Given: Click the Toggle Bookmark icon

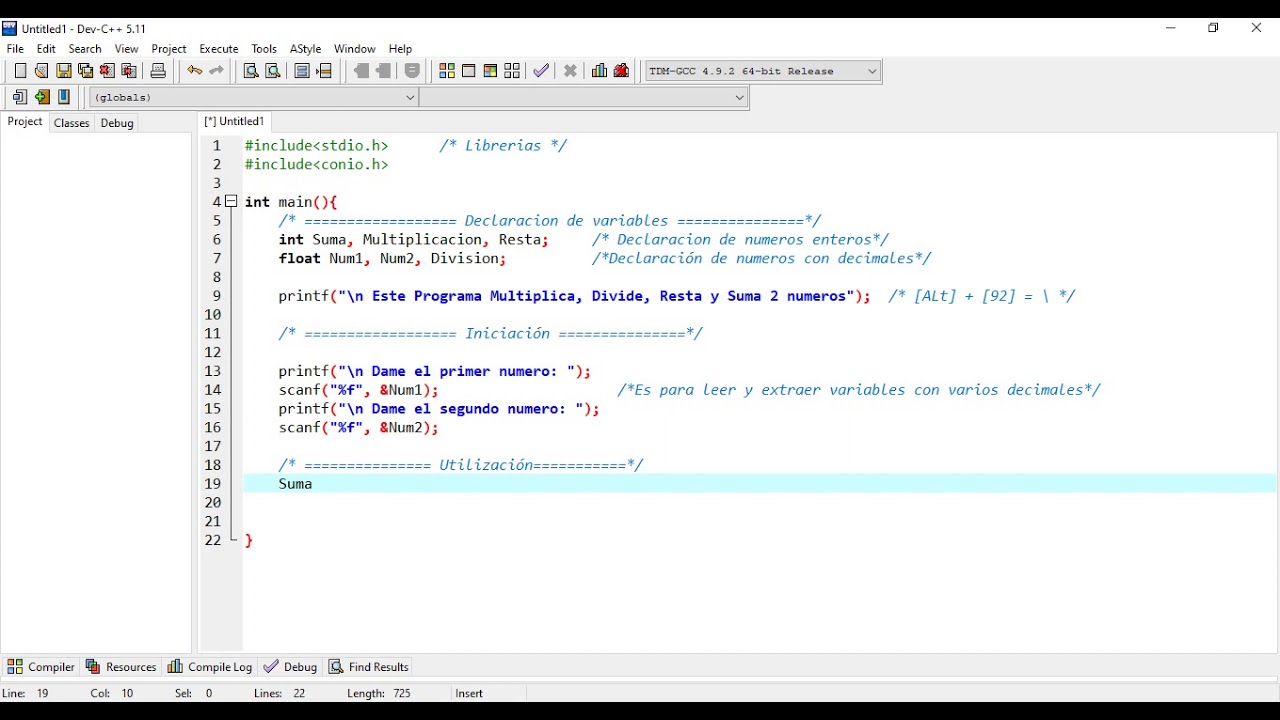Looking at the screenshot, I should click(x=42, y=97).
